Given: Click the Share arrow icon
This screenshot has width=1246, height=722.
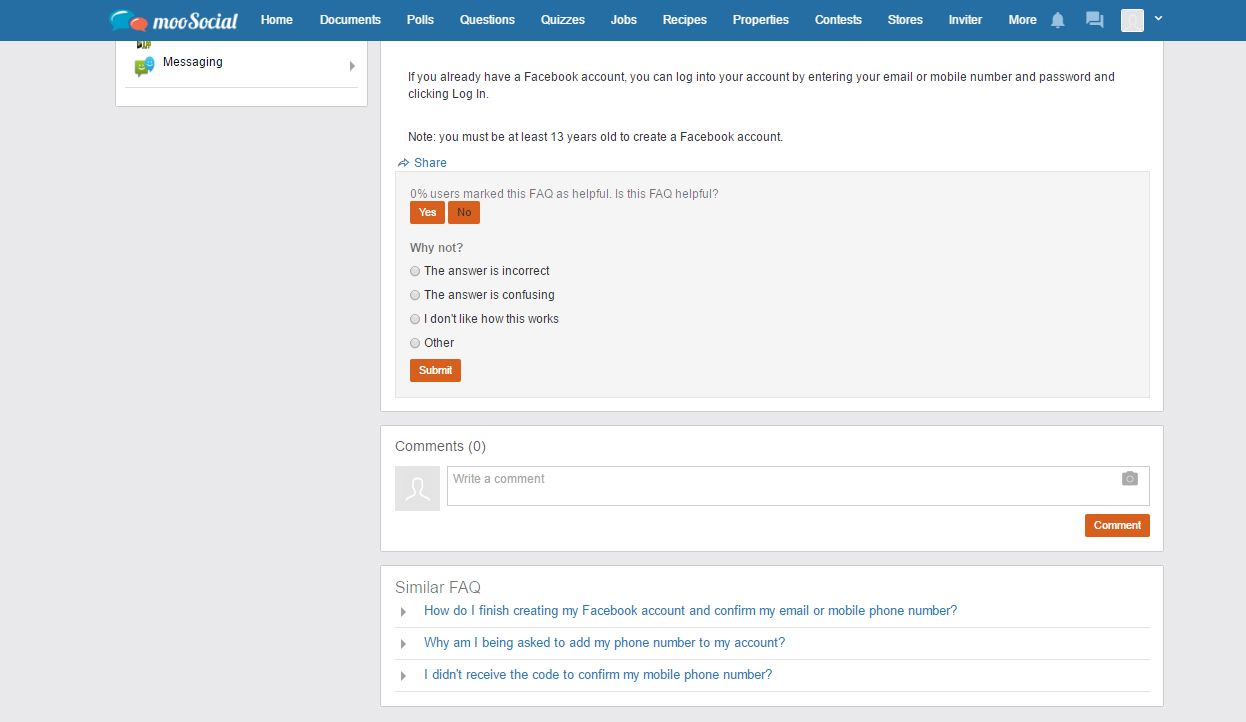Looking at the screenshot, I should [403, 163].
